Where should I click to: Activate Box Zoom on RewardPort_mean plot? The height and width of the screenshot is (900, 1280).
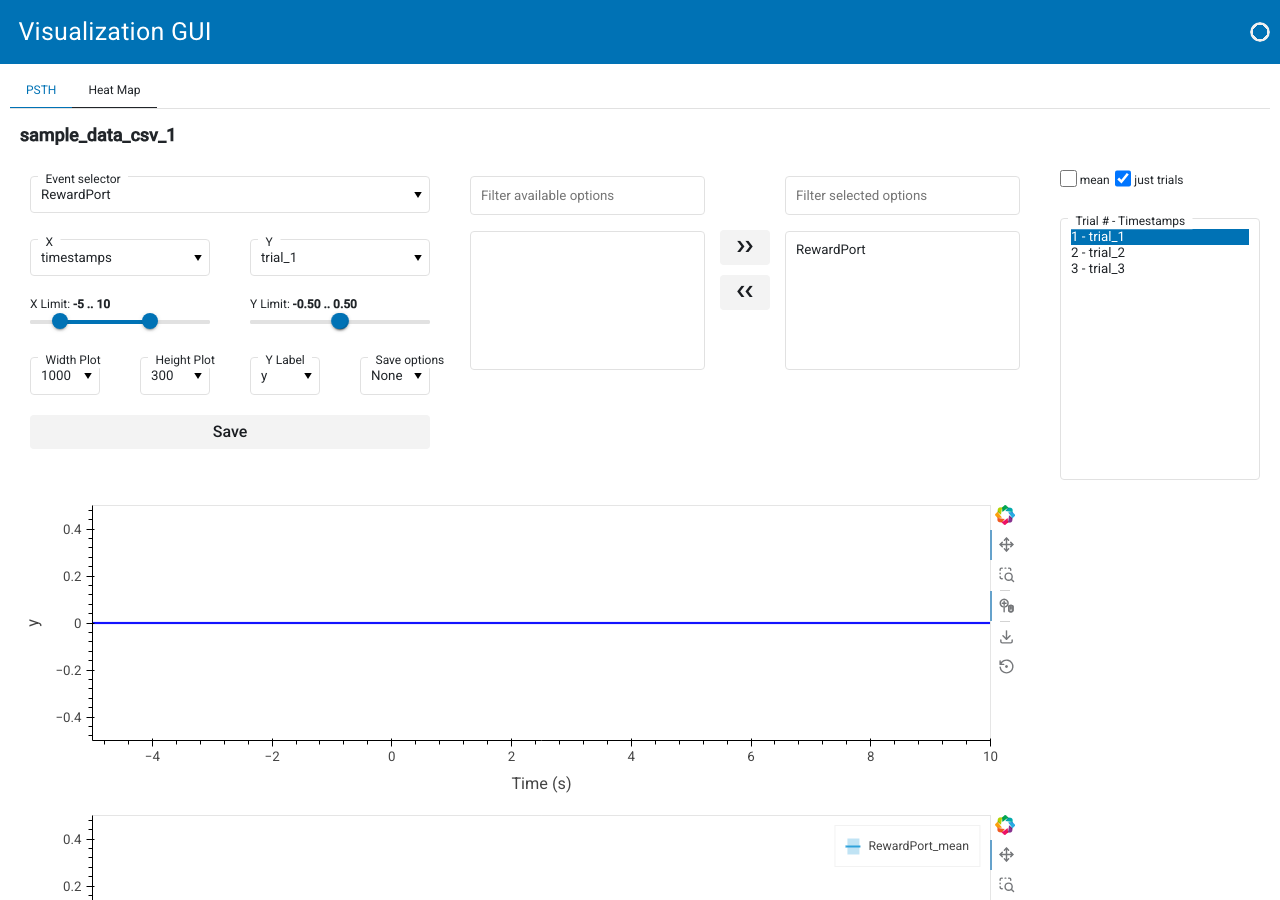[x=1006, y=885]
